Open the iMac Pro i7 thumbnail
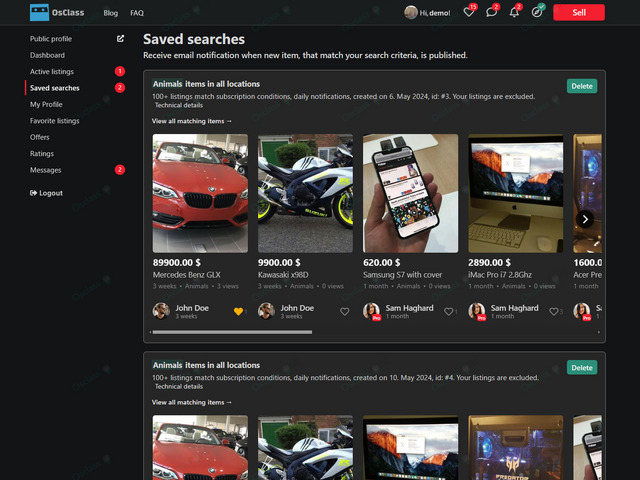640x480 pixels. point(516,193)
